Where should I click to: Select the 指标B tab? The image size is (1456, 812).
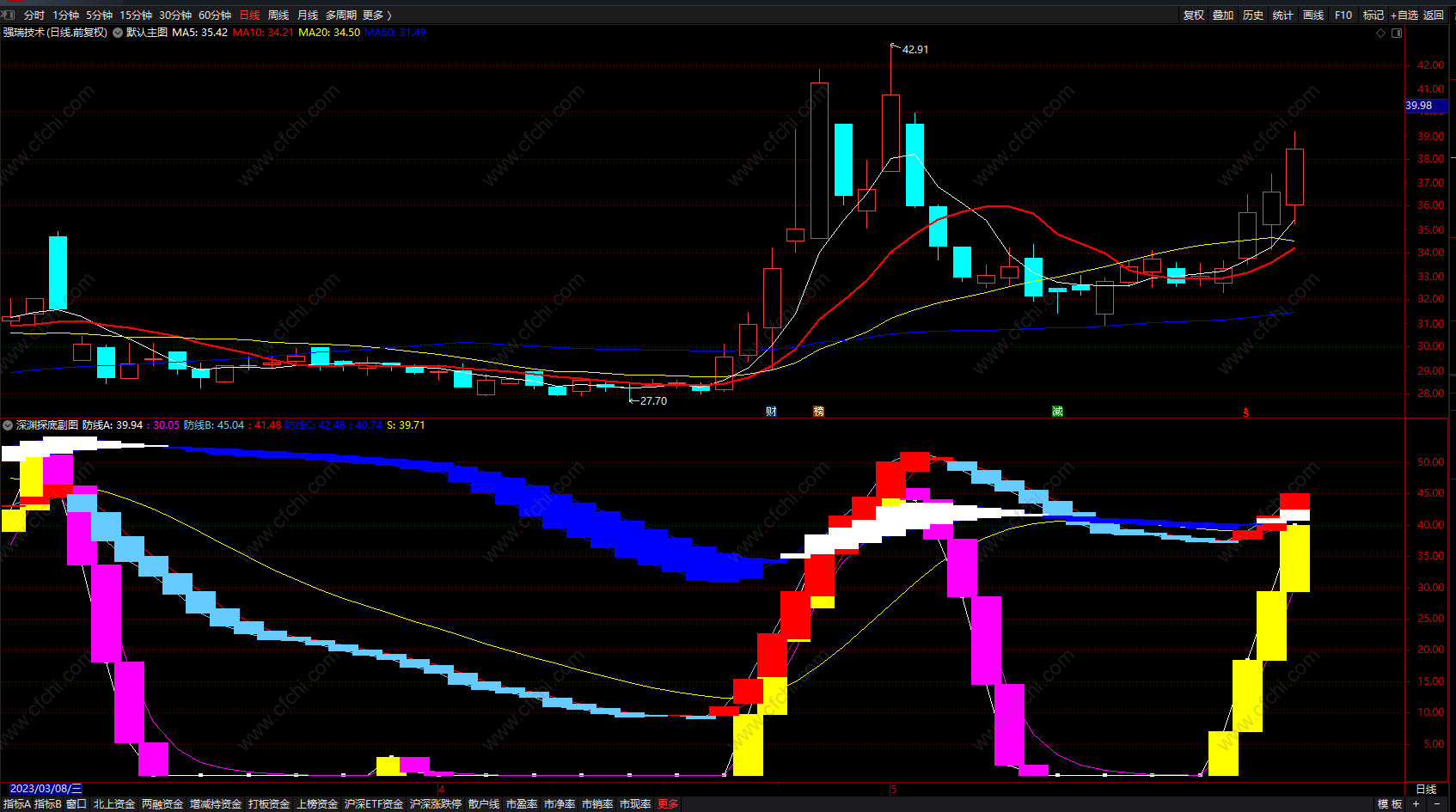[x=47, y=804]
